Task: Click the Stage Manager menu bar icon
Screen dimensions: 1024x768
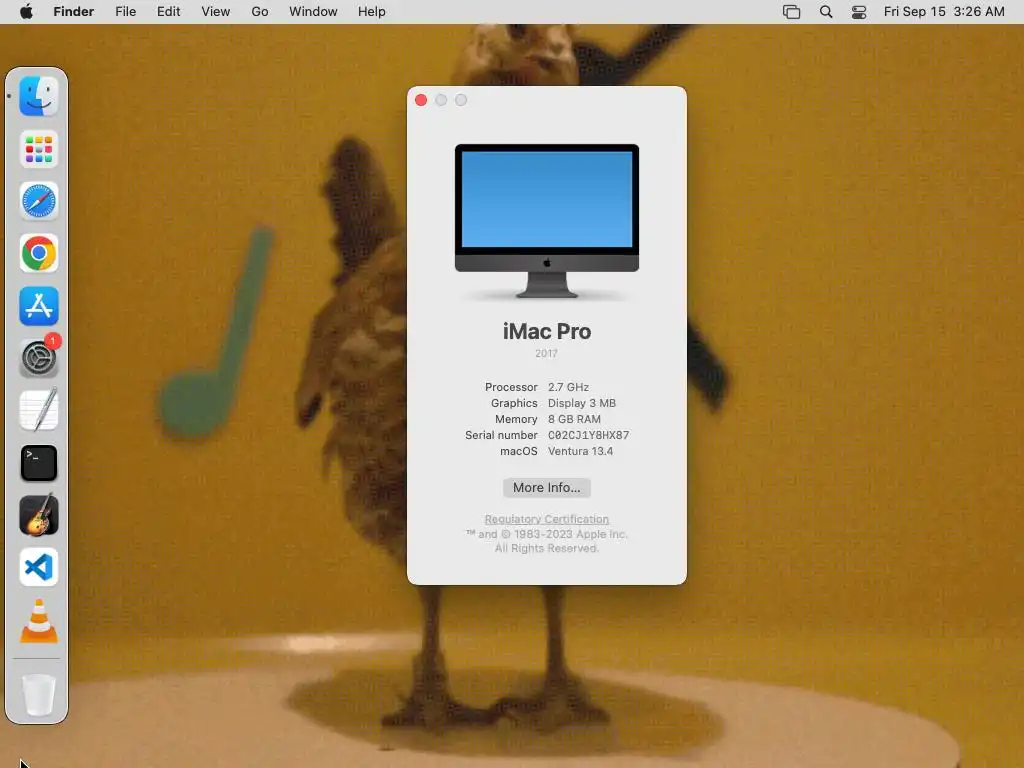Action: 792,12
